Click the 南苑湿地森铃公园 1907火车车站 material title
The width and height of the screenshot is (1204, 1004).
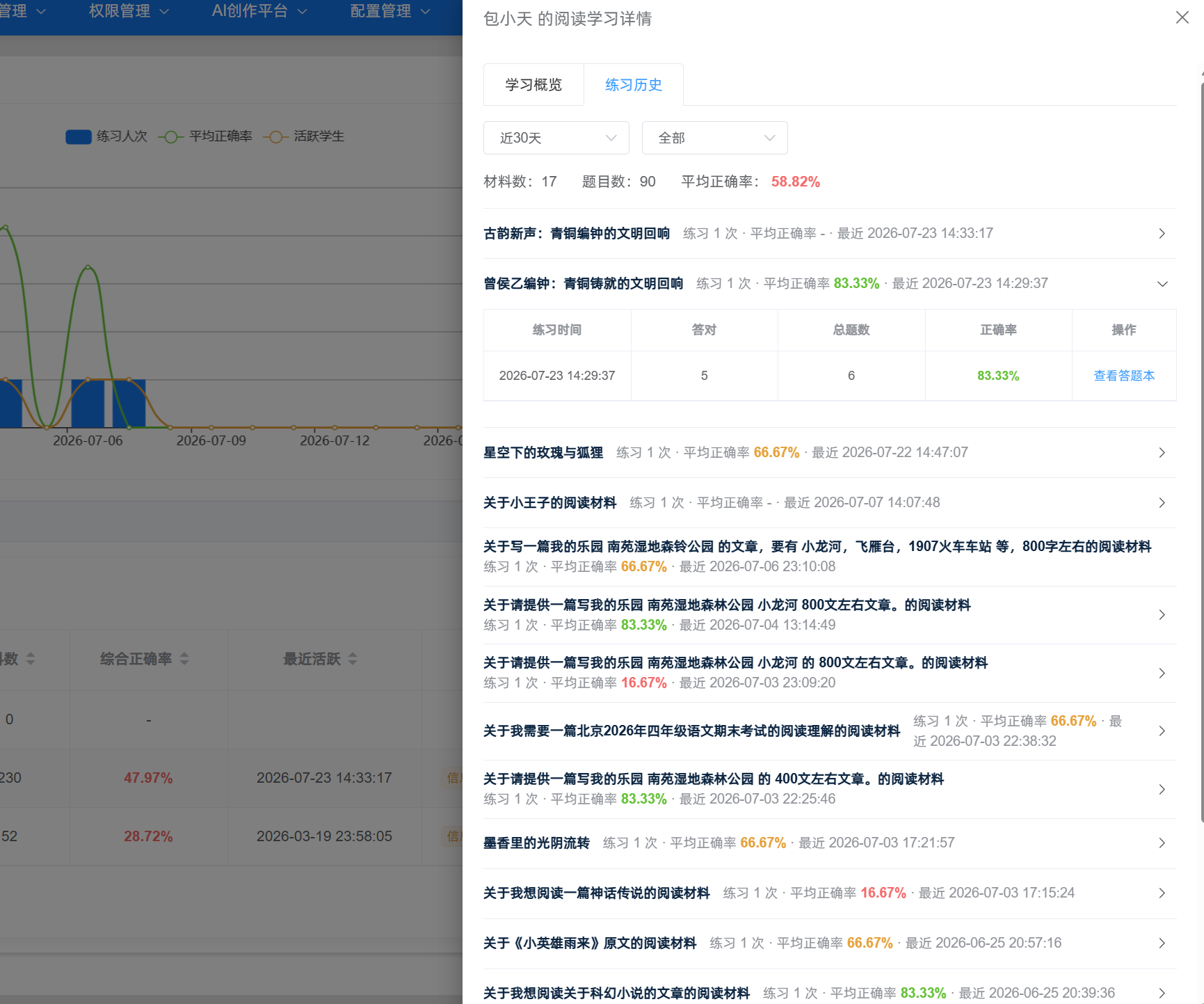pos(817,547)
